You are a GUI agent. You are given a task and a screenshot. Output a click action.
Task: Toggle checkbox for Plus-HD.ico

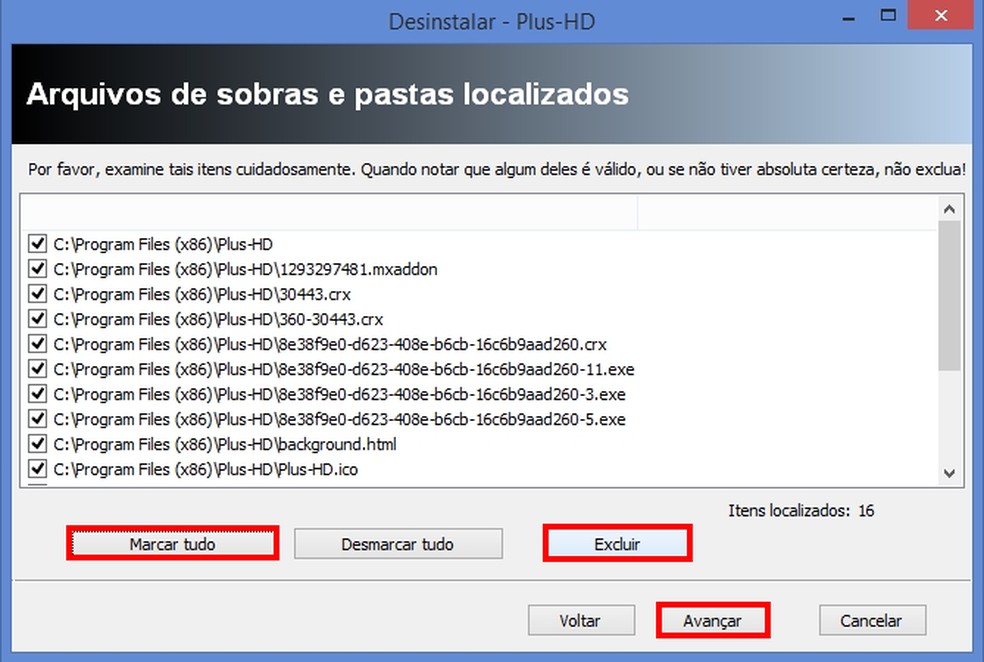tap(38, 469)
